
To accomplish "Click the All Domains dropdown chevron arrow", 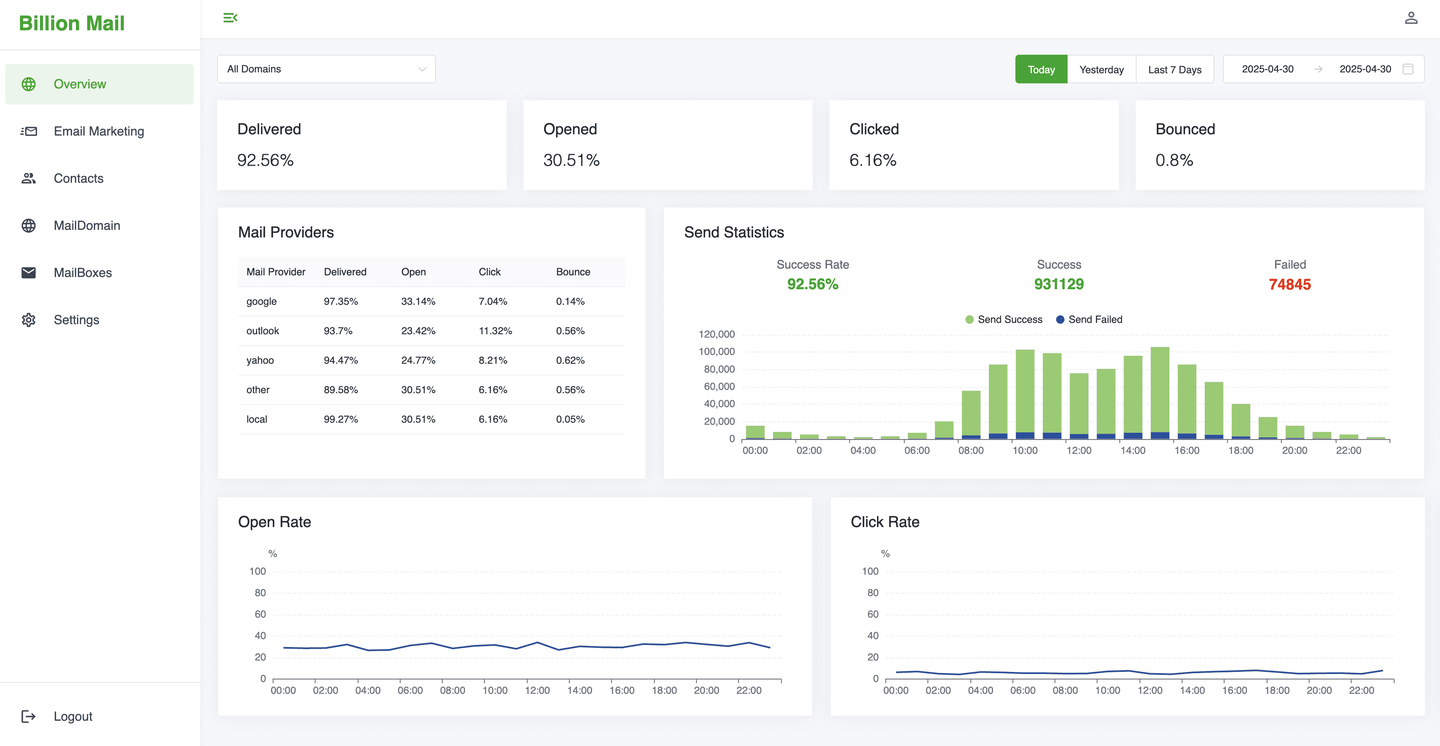I will tap(422, 69).
